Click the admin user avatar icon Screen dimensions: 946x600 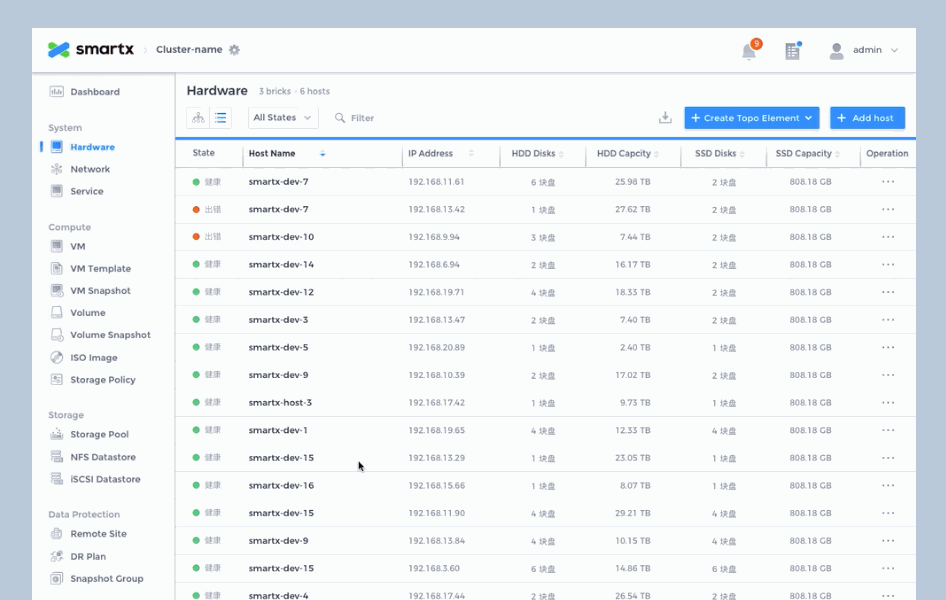836,51
